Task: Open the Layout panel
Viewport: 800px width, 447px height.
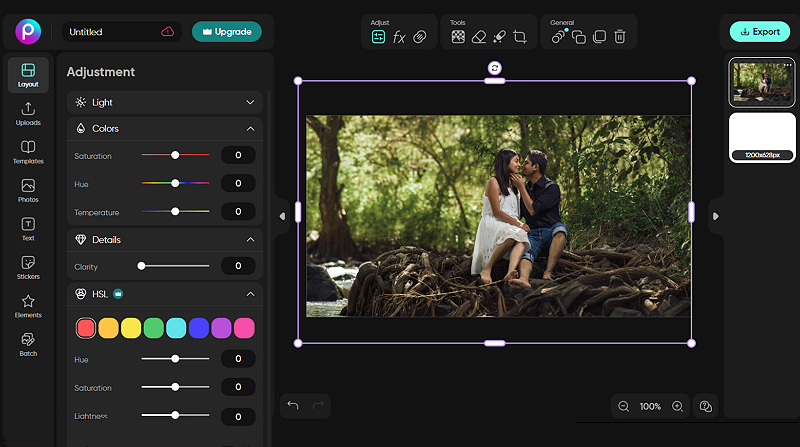Action: click(x=28, y=75)
